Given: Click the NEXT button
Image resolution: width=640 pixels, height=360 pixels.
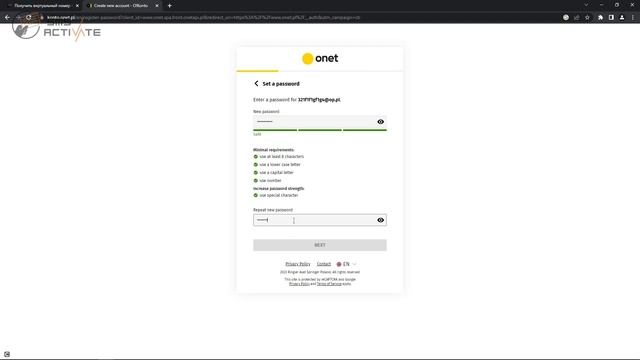Looking at the screenshot, I should point(320,245).
